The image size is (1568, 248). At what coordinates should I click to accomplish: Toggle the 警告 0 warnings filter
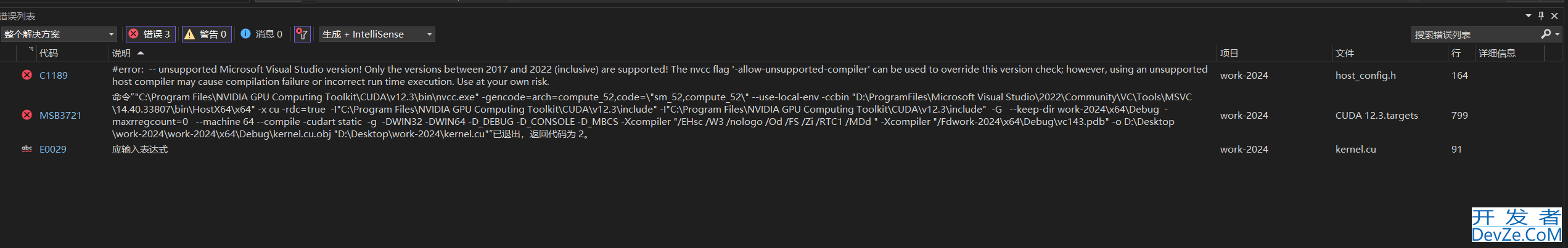pos(207,34)
